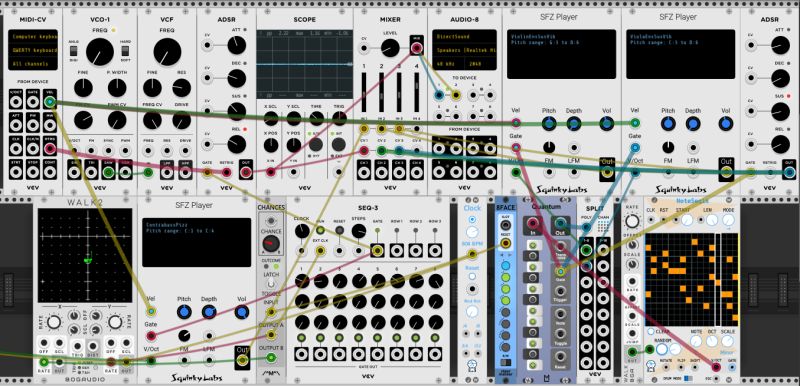This screenshot has width=800, height=386.
Task: Open MIDI-CV device selector showing QWERTY keyboard
Action: [x=33, y=50]
